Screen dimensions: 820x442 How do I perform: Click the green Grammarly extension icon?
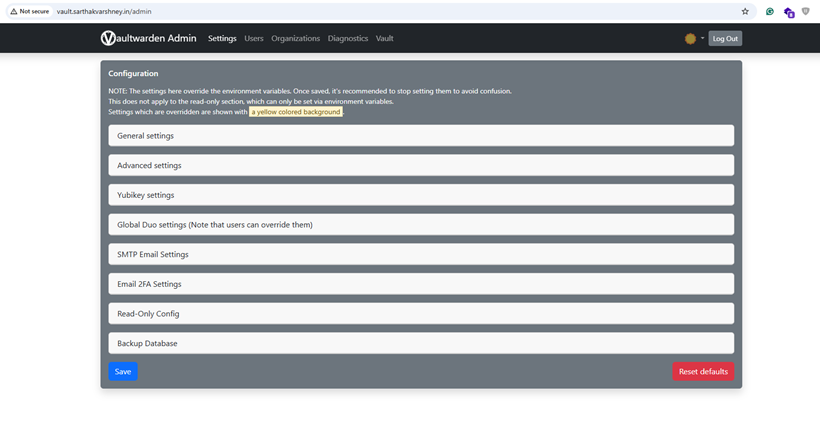coord(769,12)
